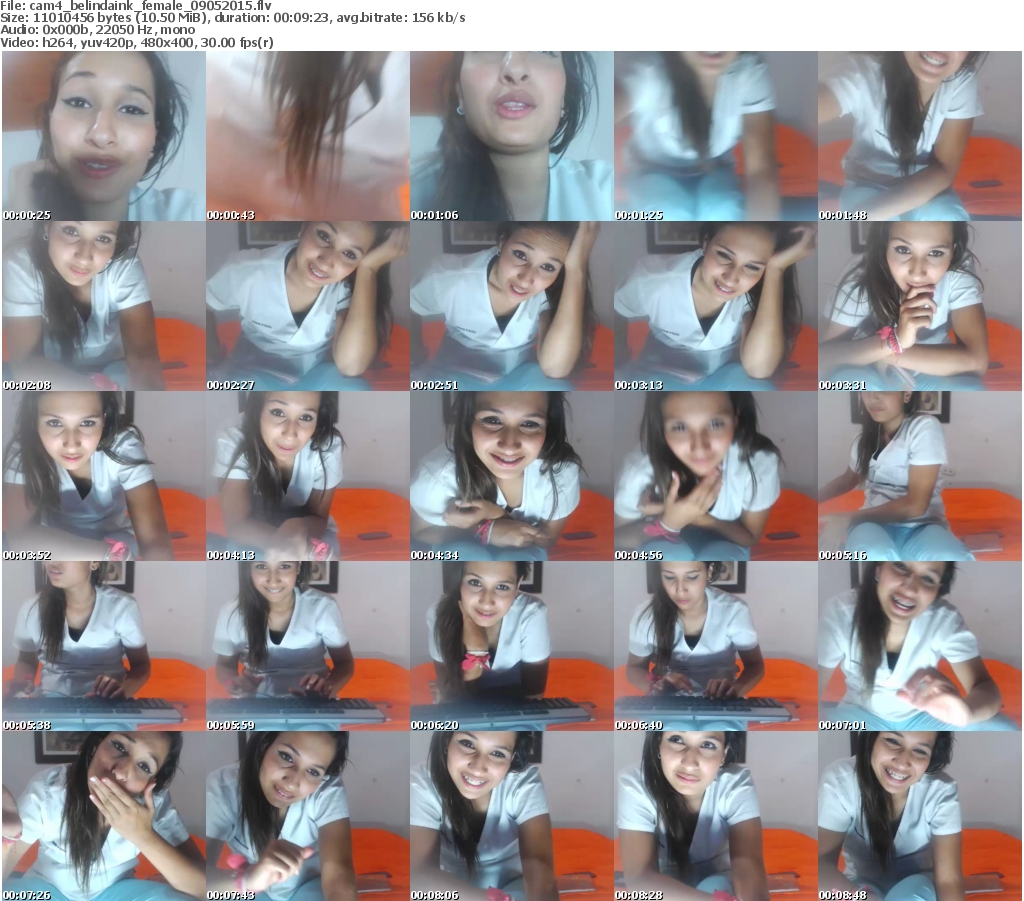Viewport: 1024px width, 901px height.
Task: Open the preview frame marked 00:03:52
Action: pos(104,476)
